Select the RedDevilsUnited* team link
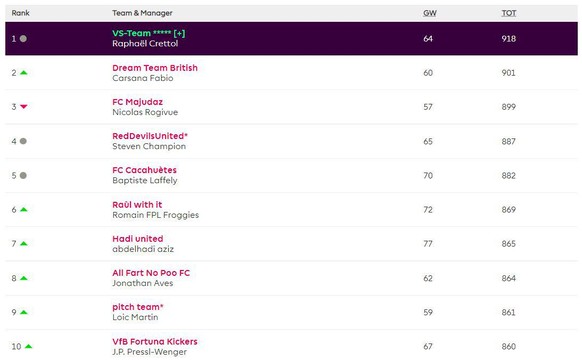This screenshot has height=360, width=582. tap(150, 136)
